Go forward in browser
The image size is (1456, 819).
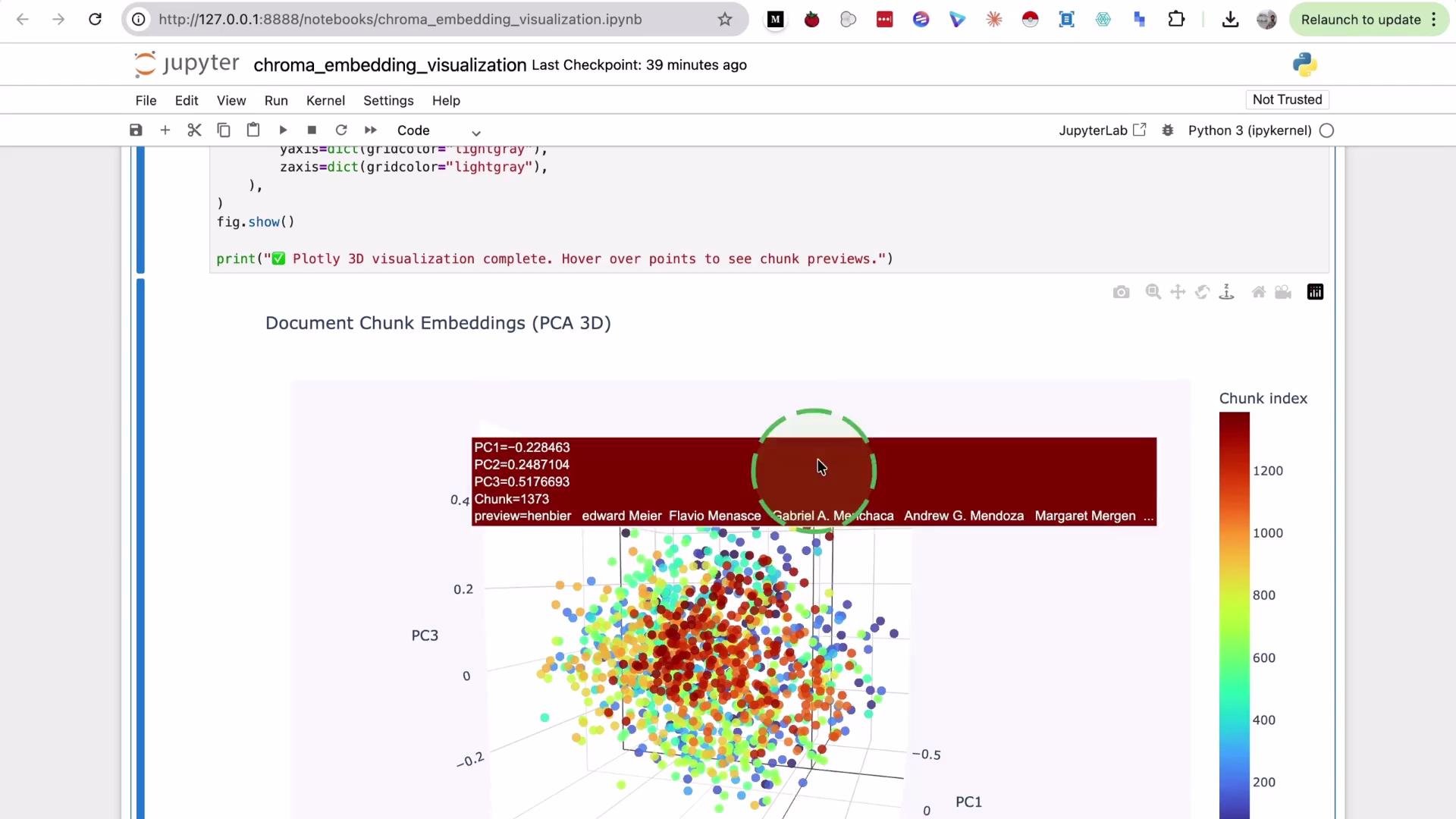coord(58,20)
